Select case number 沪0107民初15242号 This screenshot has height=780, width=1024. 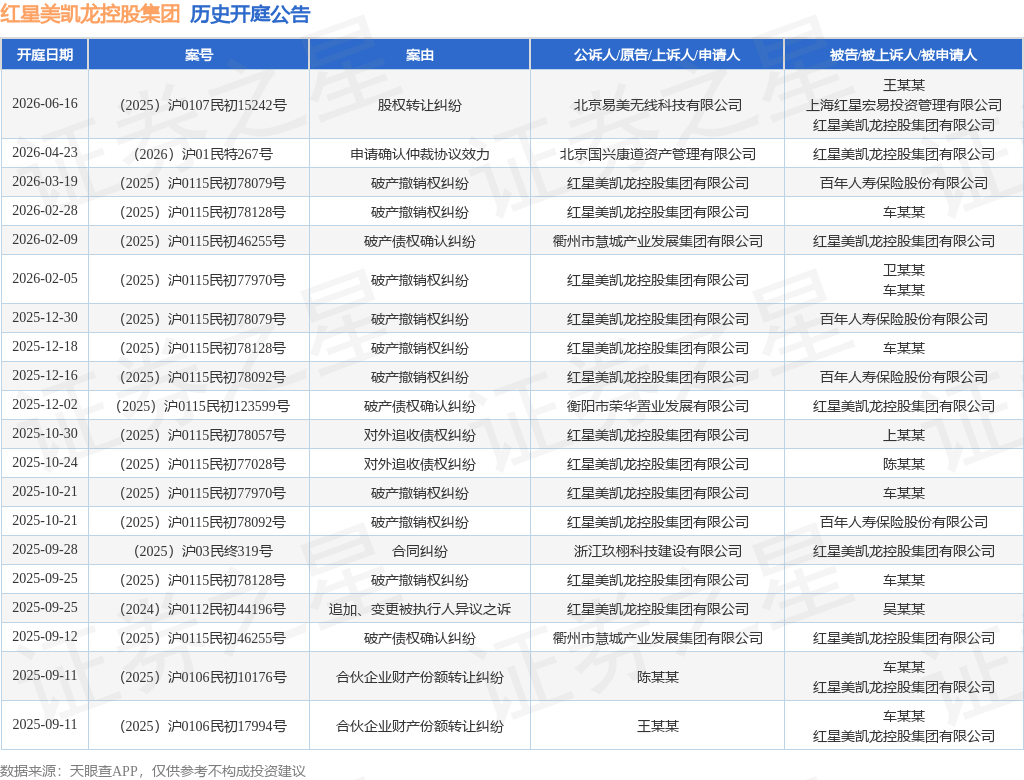click(x=203, y=105)
